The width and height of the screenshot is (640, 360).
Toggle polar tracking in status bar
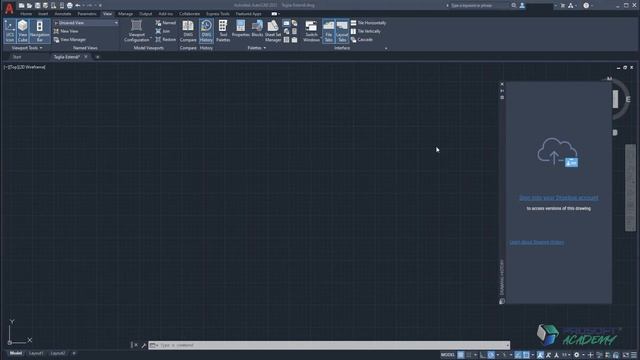tap(491, 355)
